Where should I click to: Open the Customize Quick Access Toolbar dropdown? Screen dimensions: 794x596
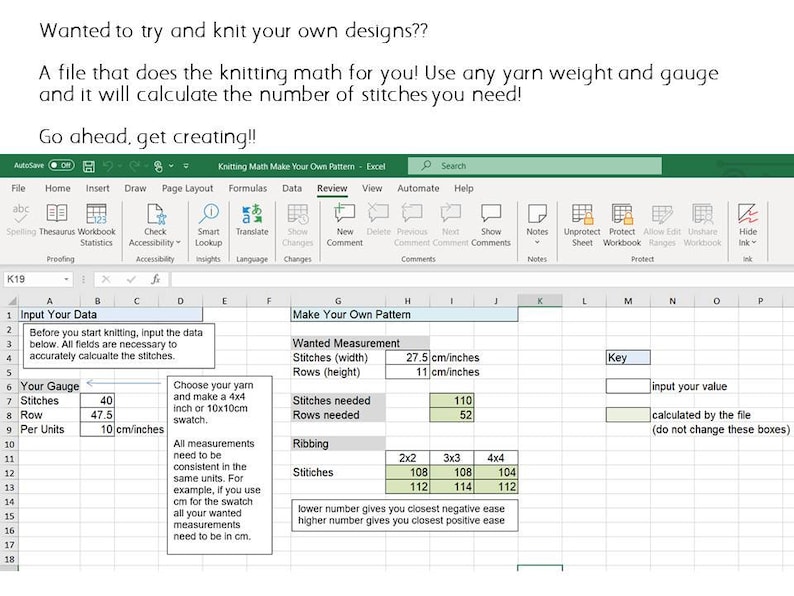point(186,166)
